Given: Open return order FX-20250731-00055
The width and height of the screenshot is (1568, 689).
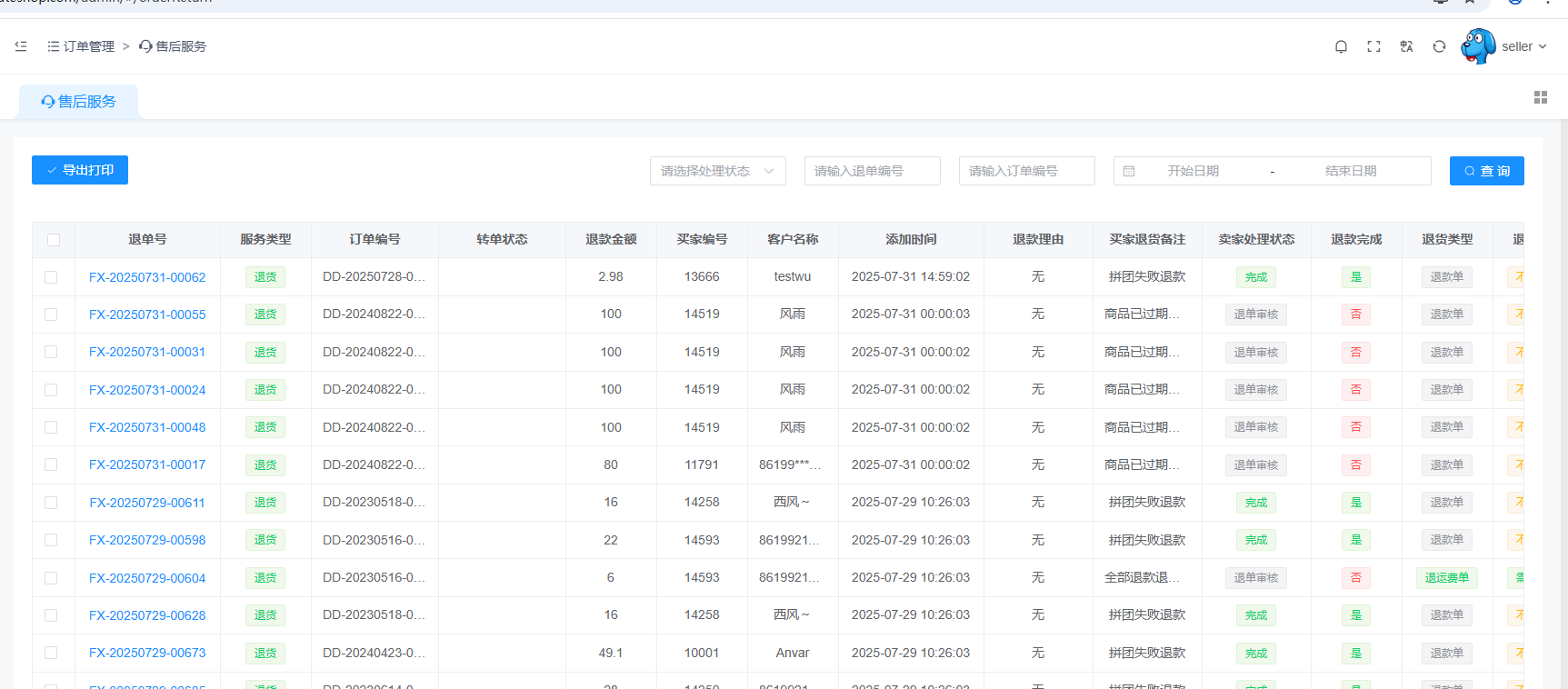Looking at the screenshot, I should pos(147,315).
